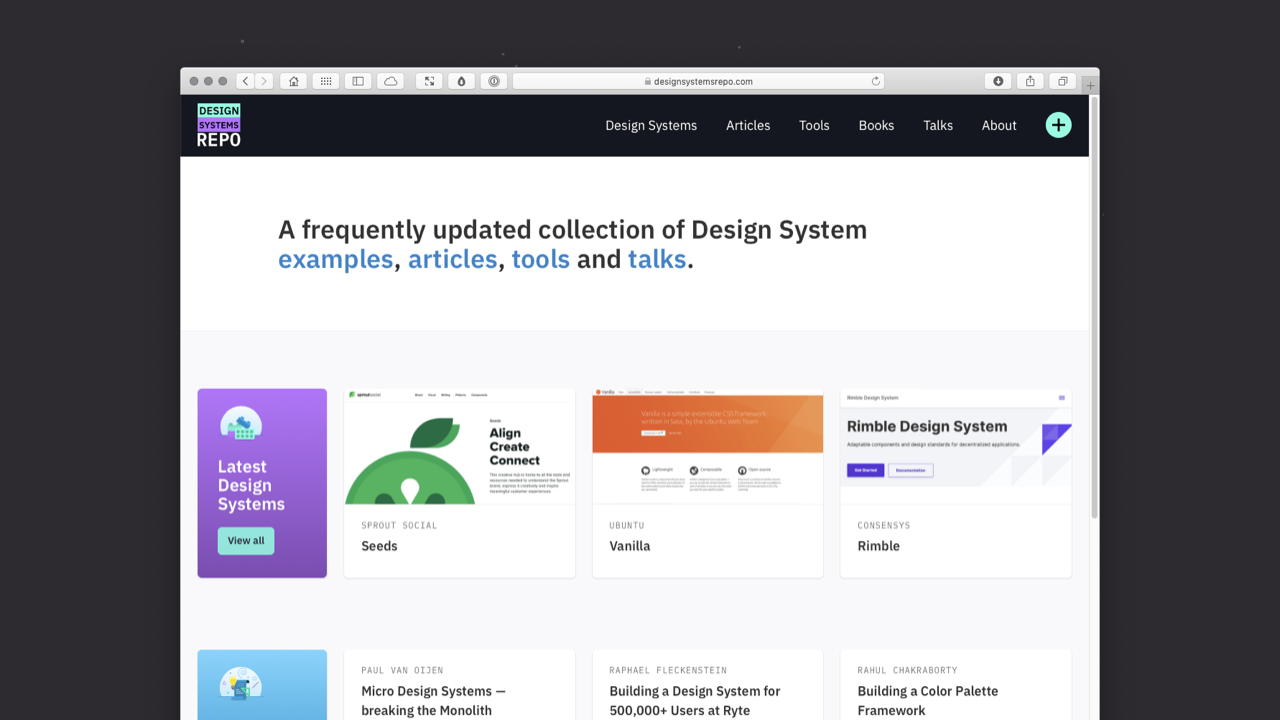Image resolution: width=1280 pixels, height=720 pixels.
Task: Open the About nav item
Action: [x=999, y=125]
